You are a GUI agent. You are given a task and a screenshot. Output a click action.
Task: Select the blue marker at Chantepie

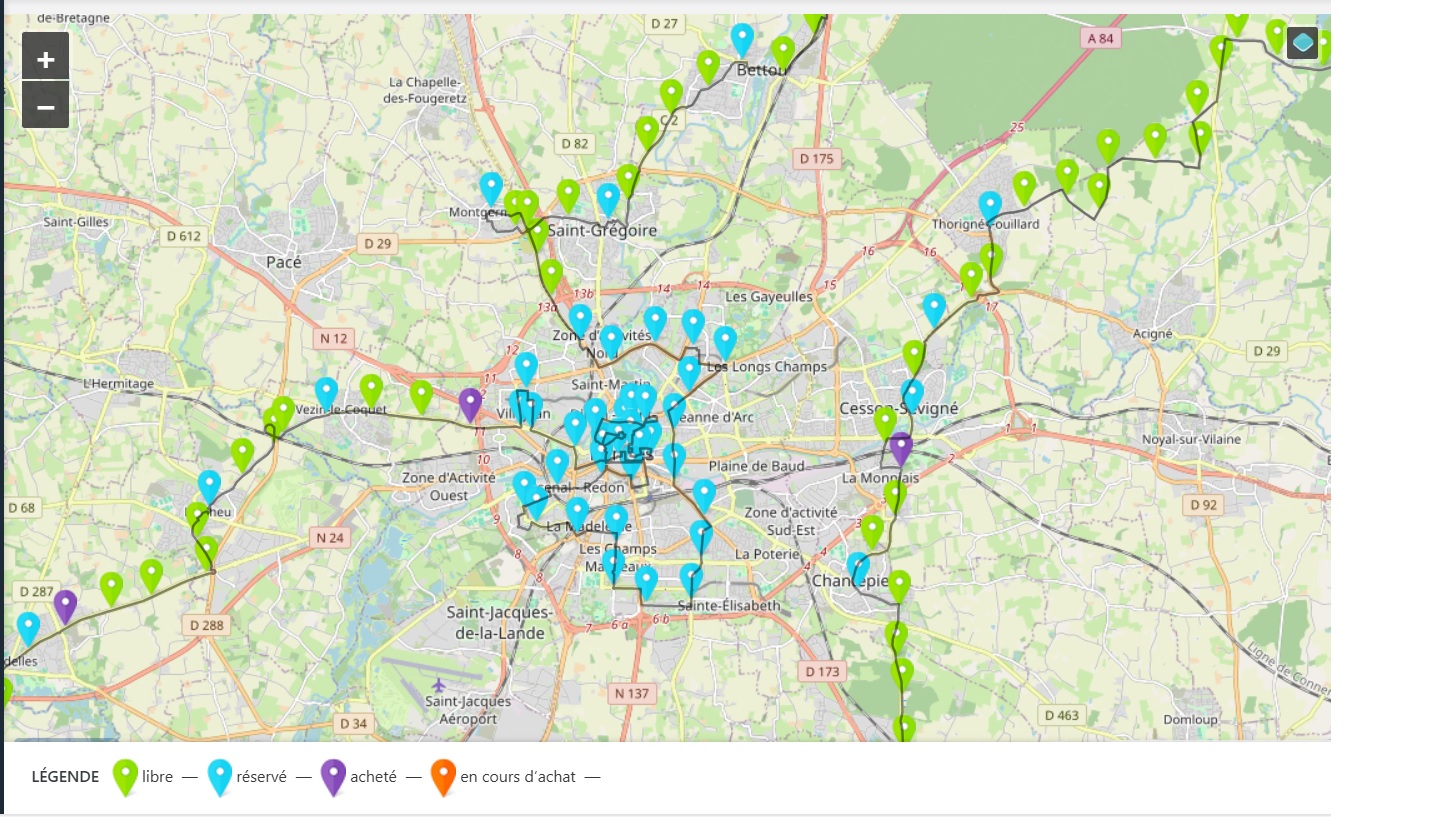pos(858,565)
